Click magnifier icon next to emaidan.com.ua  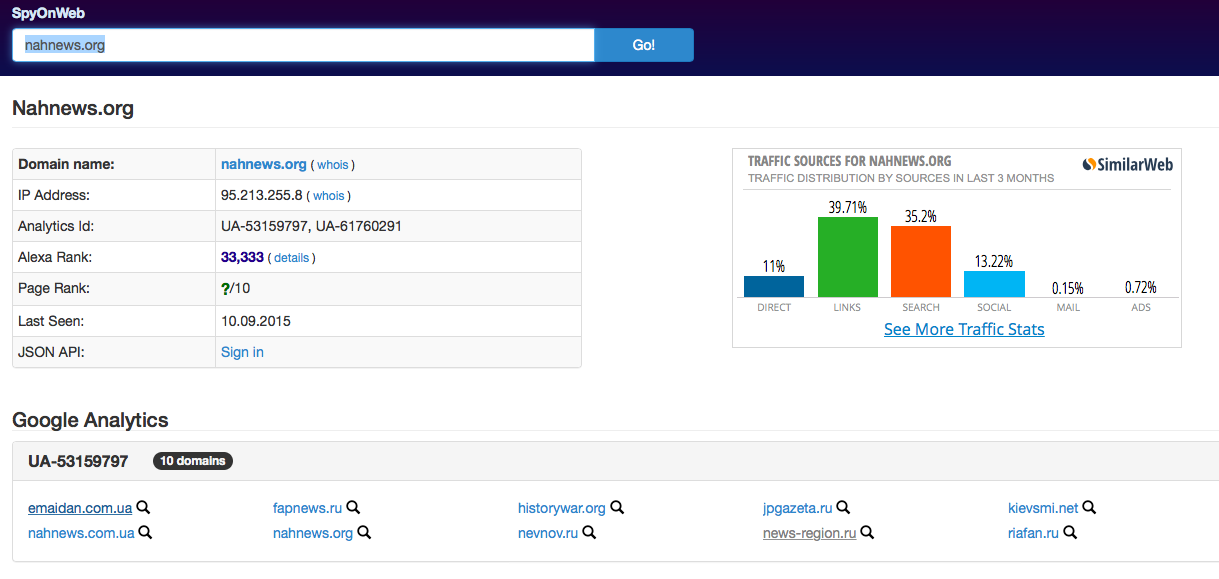point(144,508)
